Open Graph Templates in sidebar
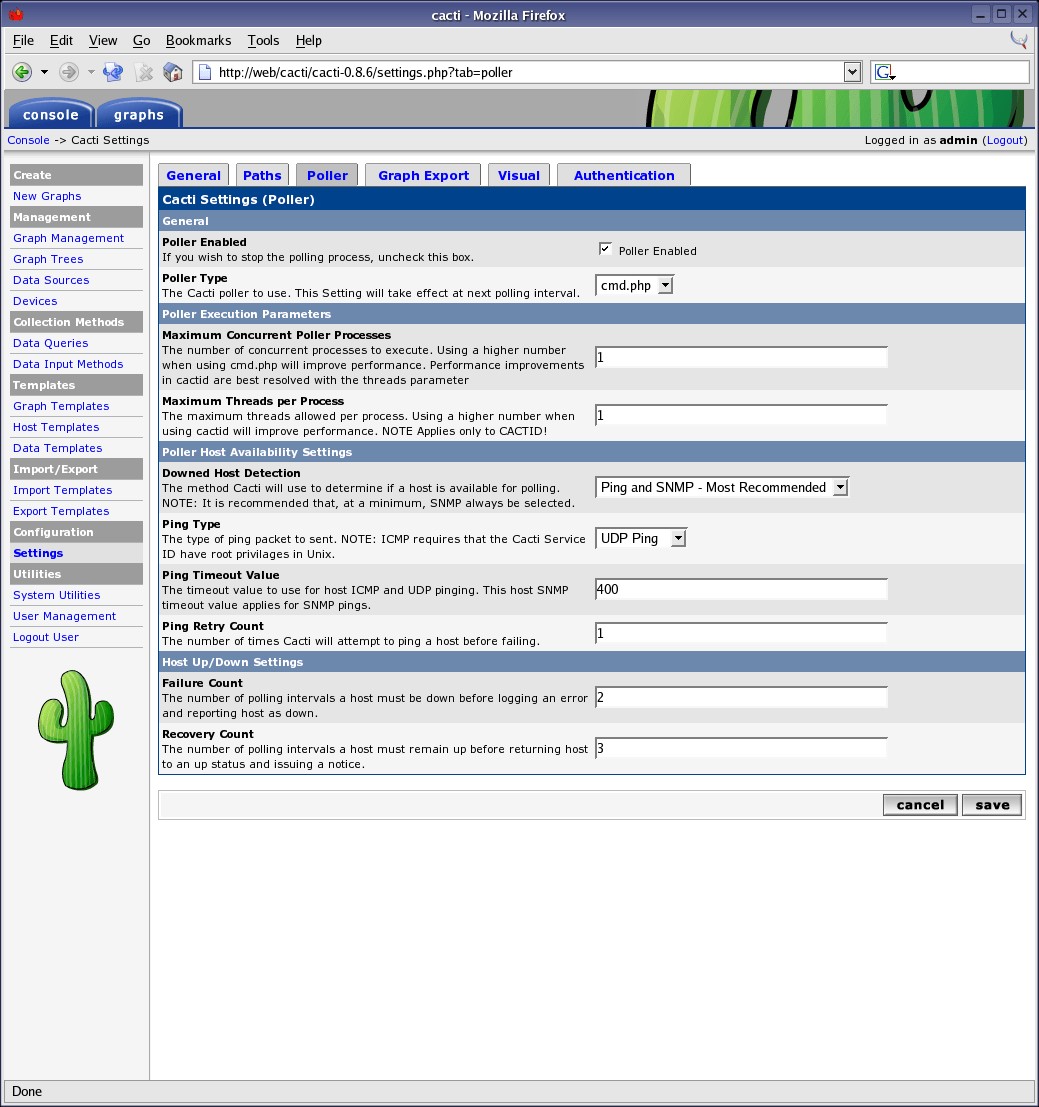 [61, 406]
